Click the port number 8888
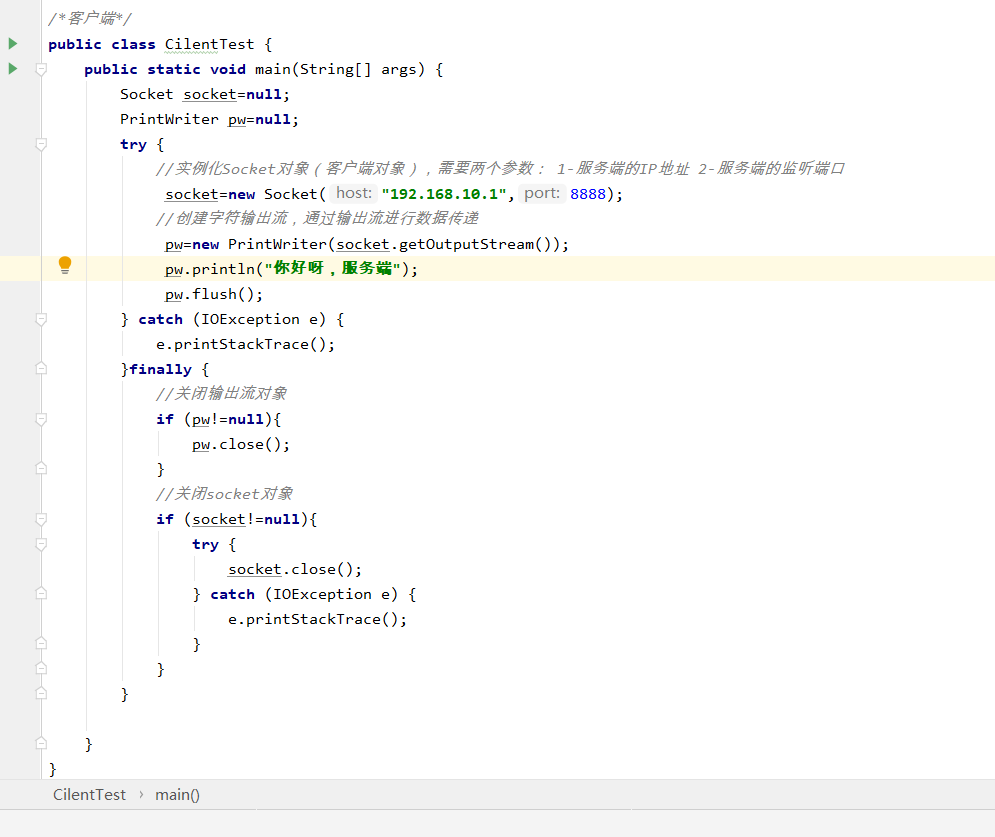Screen dimensions: 995x837 click(588, 194)
